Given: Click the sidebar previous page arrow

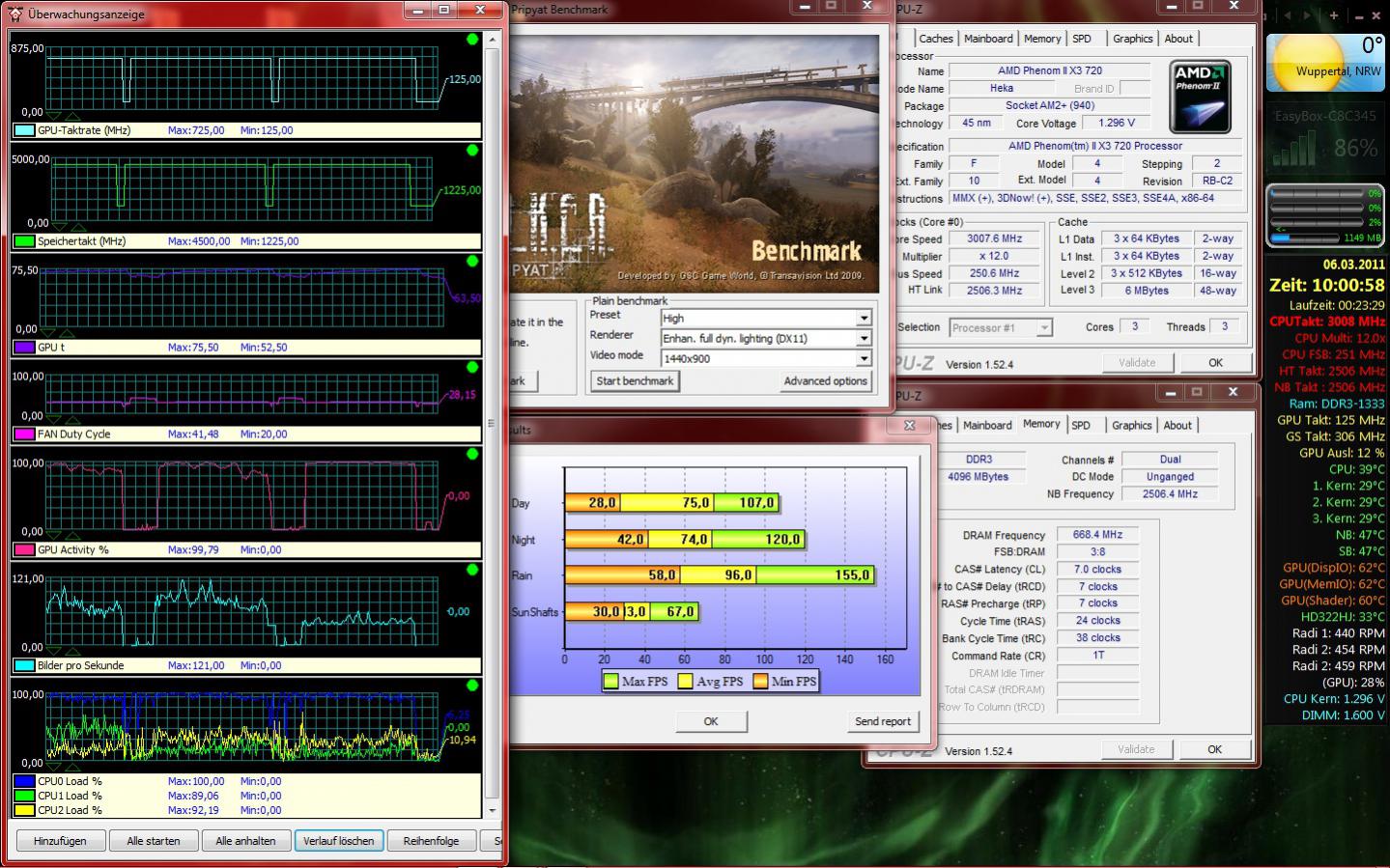Looking at the screenshot, I should pos(1288,15).
